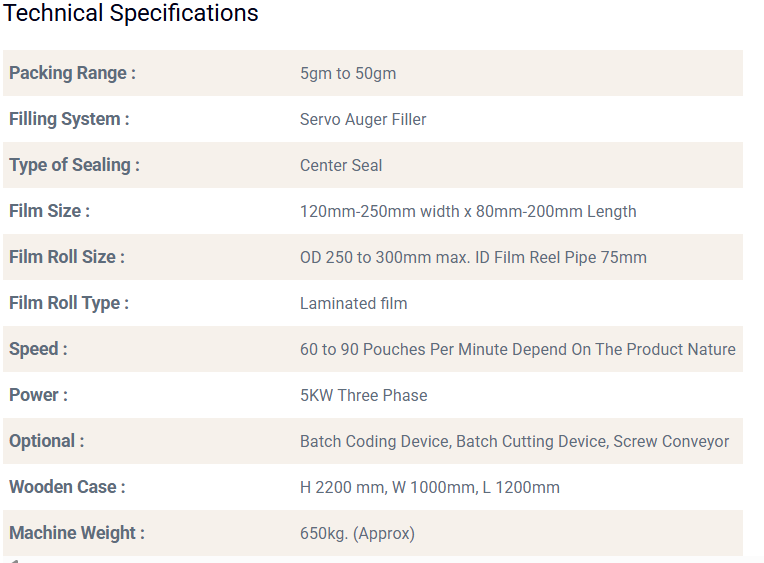Click the Type of Sealing label
This screenshot has width=764, height=563.
[74, 165]
